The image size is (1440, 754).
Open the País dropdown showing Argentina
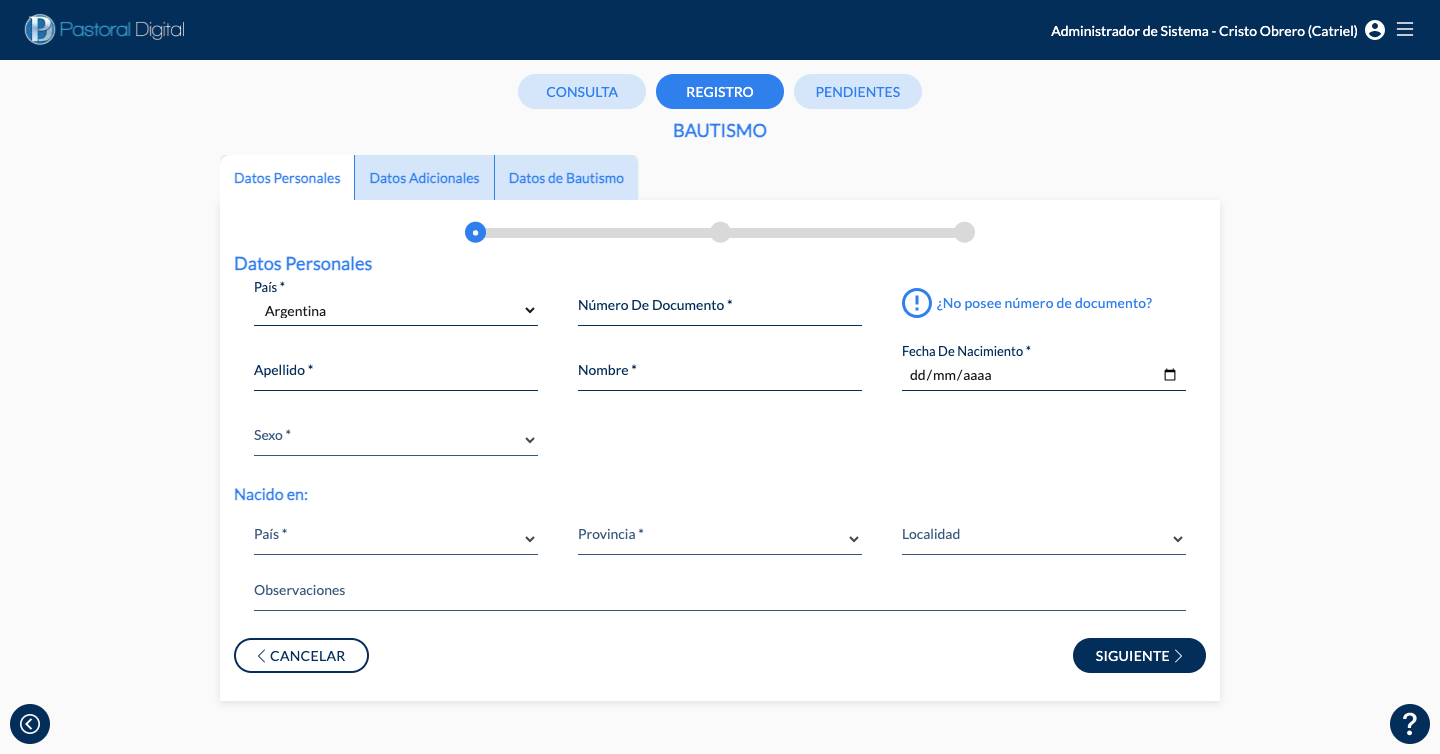coord(396,311)
